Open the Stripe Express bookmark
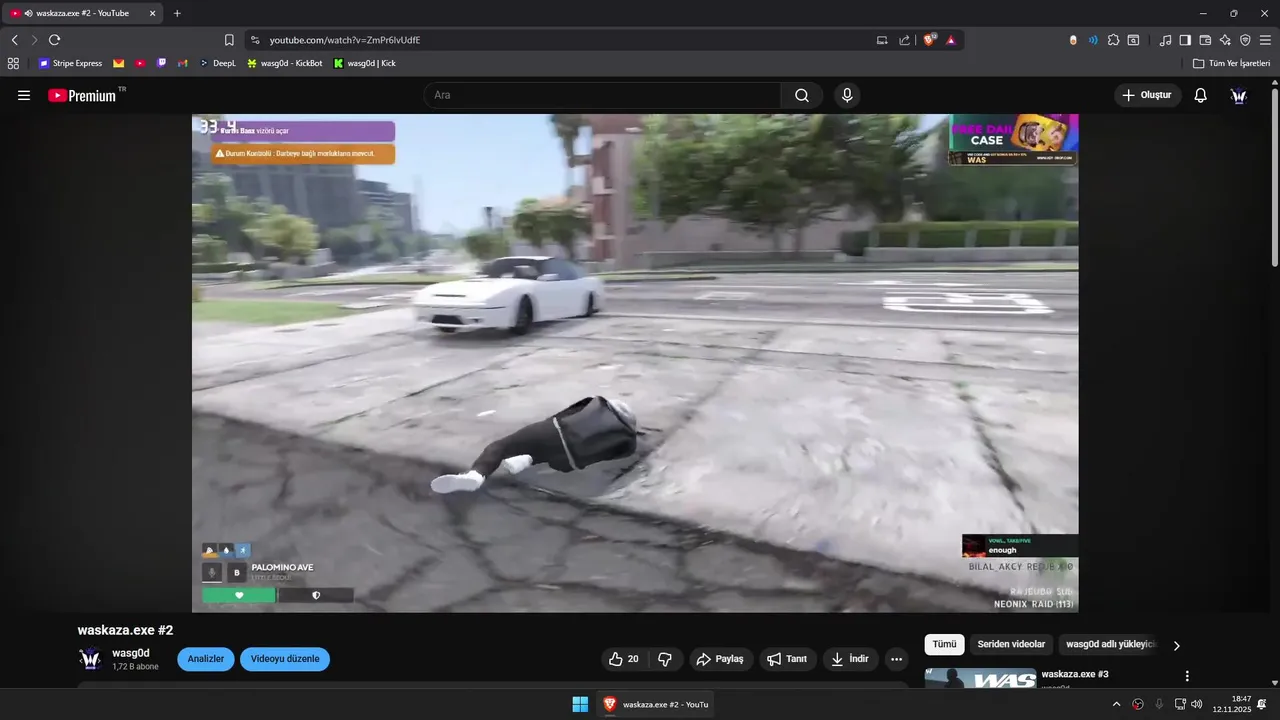 [70, 63]
